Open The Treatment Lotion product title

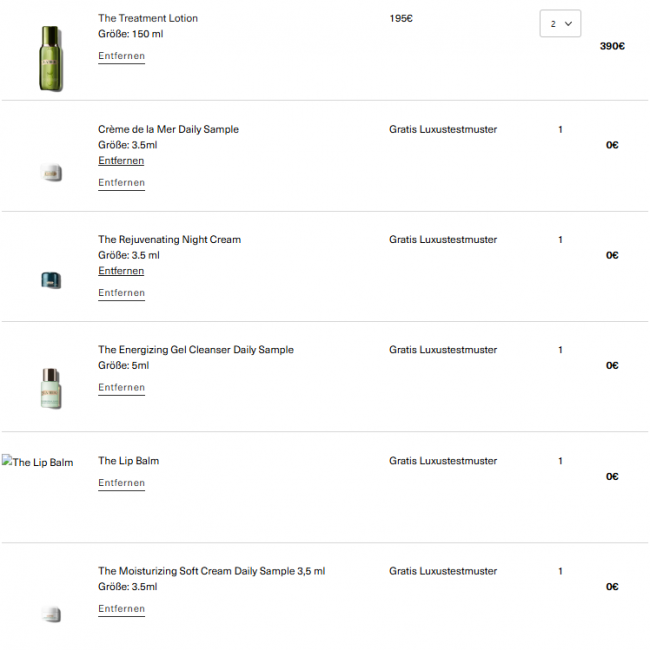coord(148,19)
